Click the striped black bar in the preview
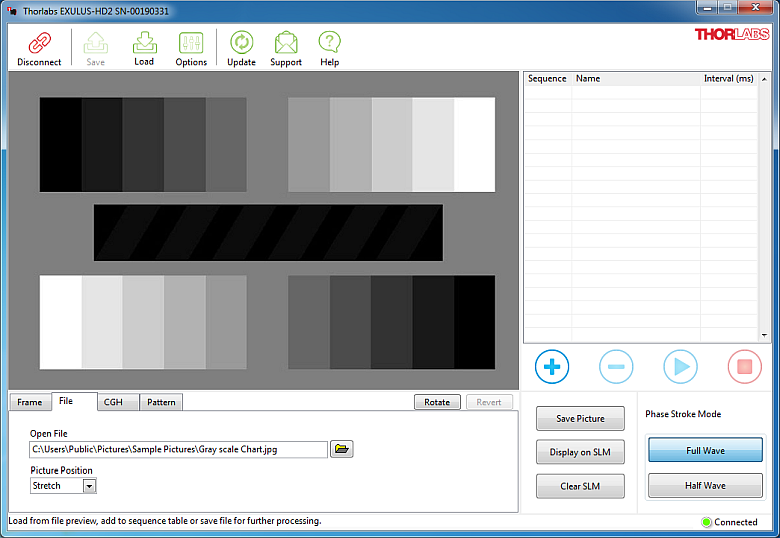Screen dimensions: 780x538 click(x=268, y=233)
